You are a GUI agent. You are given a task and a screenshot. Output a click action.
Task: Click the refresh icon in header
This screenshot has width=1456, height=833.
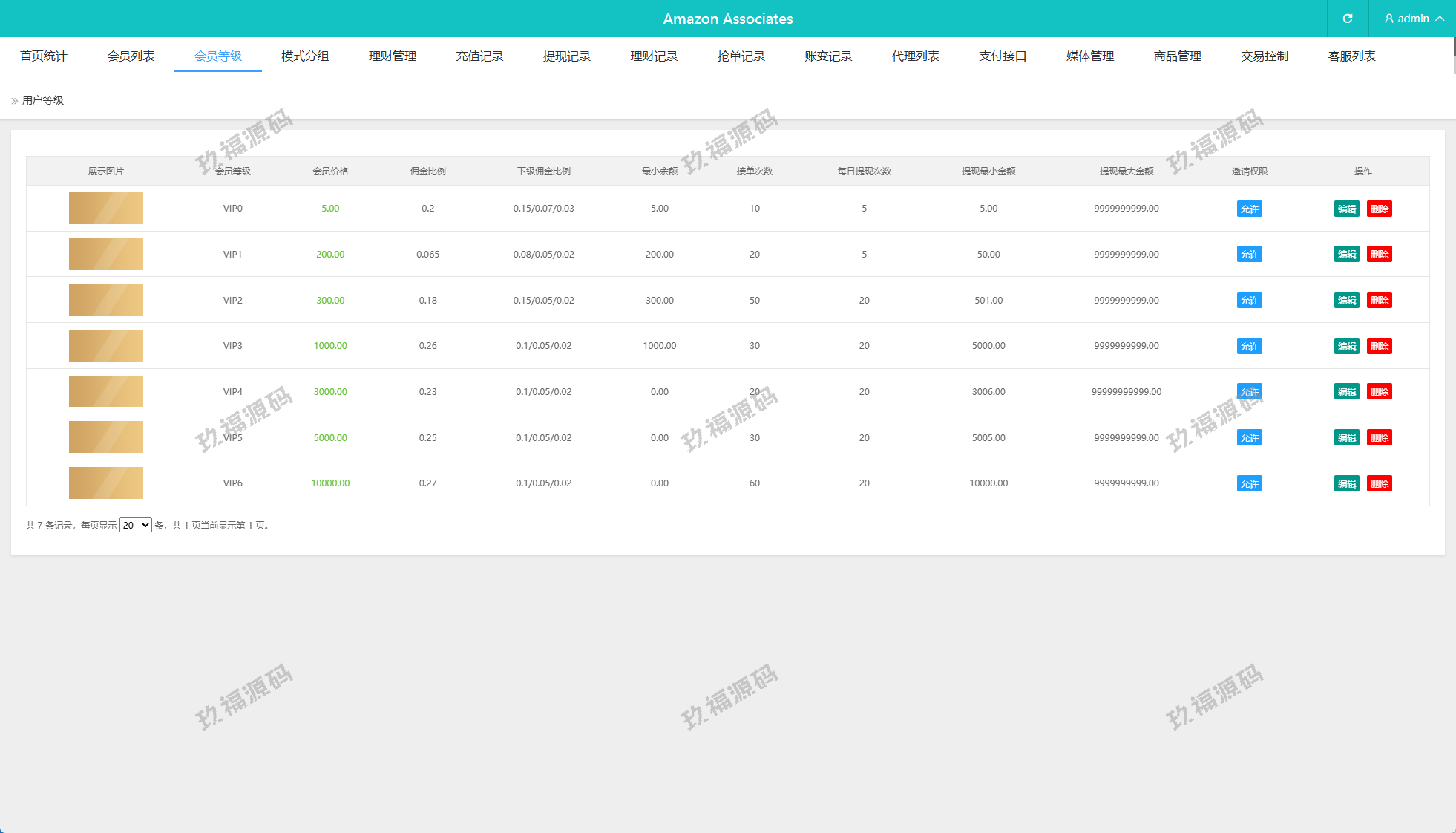1348,19
